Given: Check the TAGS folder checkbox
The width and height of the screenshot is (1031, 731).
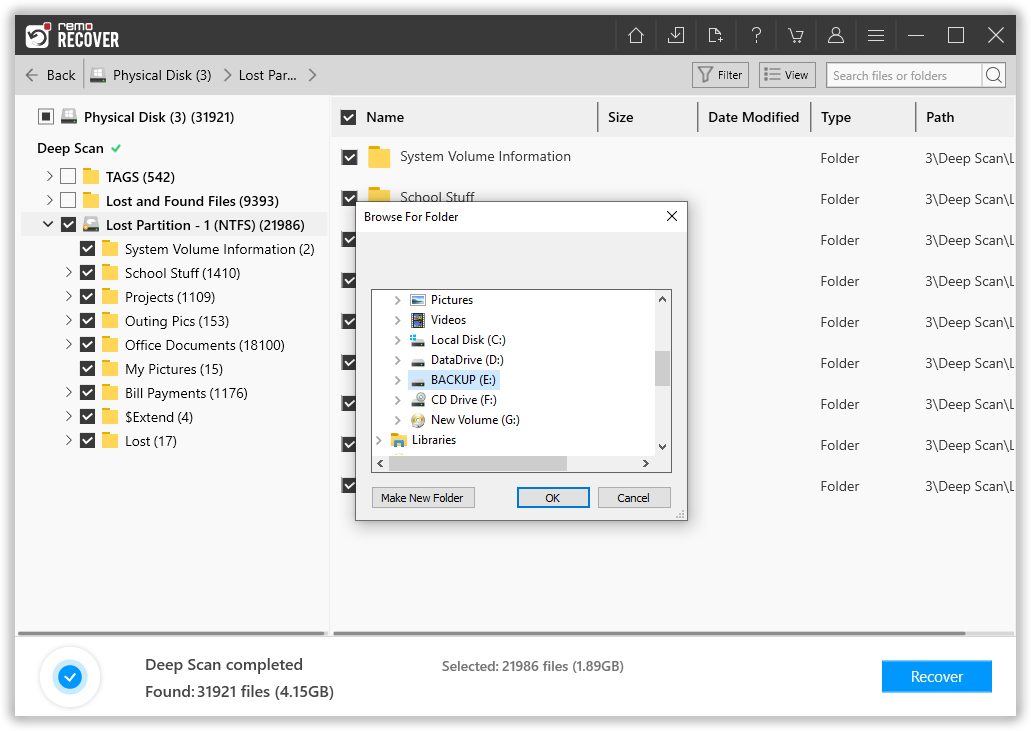Looking at the screenshot, I should tap(67, 176).
